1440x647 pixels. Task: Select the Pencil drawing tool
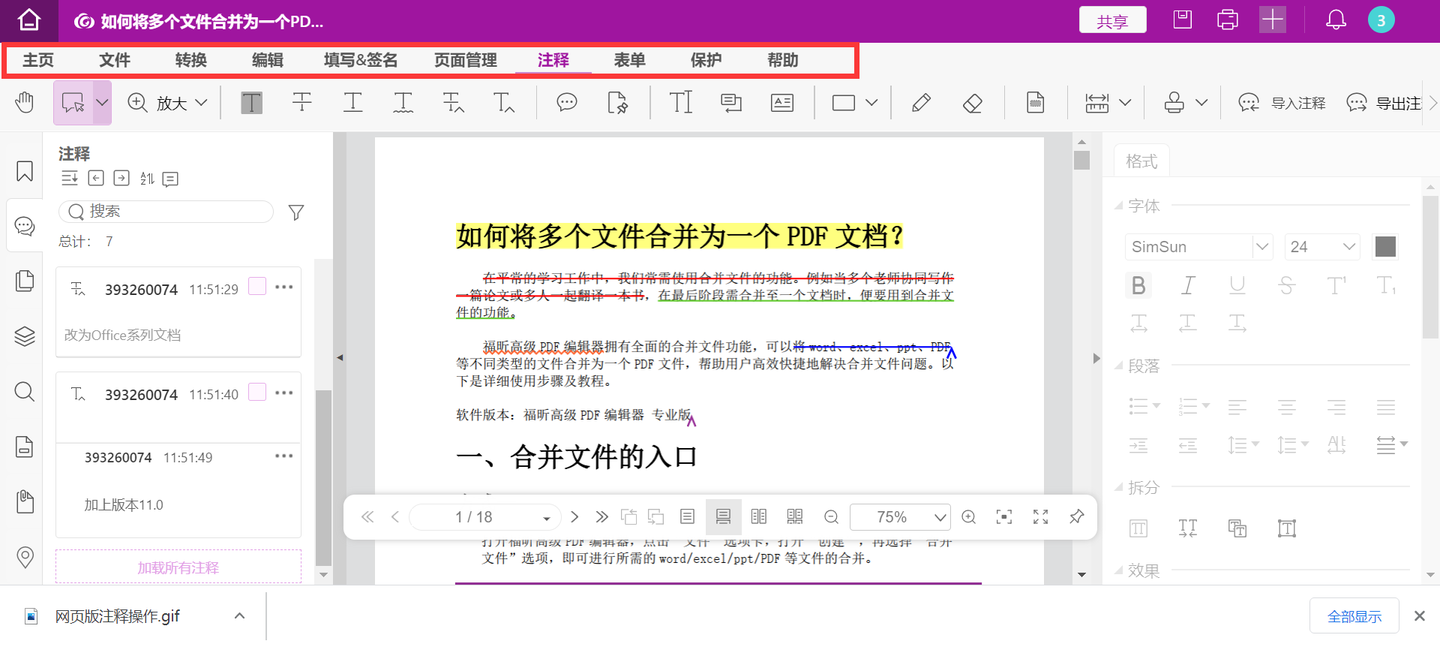coord(922,102)
